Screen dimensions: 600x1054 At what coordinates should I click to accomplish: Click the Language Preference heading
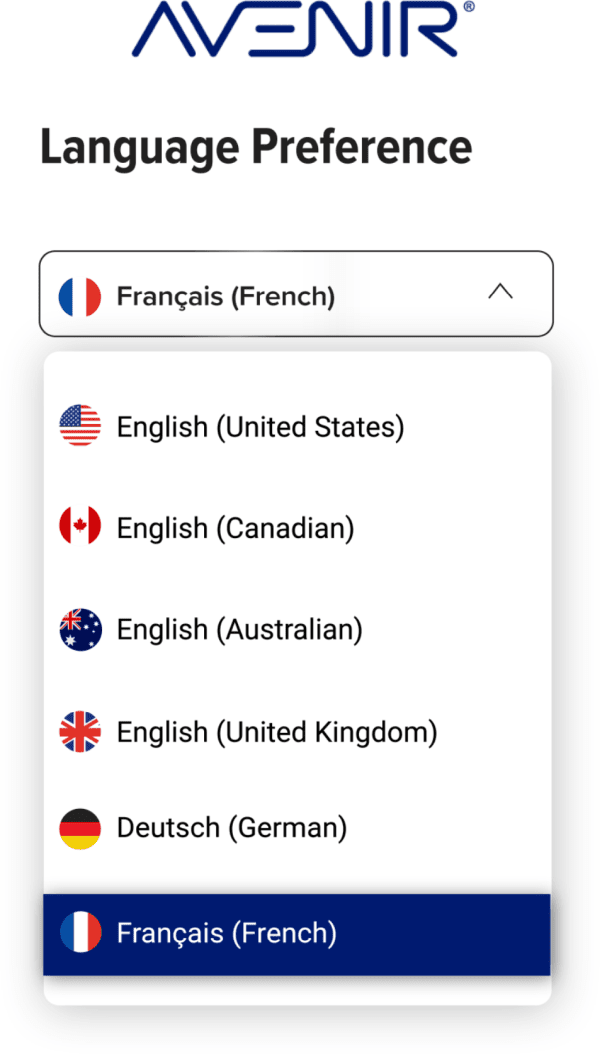pyautogui.click(x=256, y=147)
